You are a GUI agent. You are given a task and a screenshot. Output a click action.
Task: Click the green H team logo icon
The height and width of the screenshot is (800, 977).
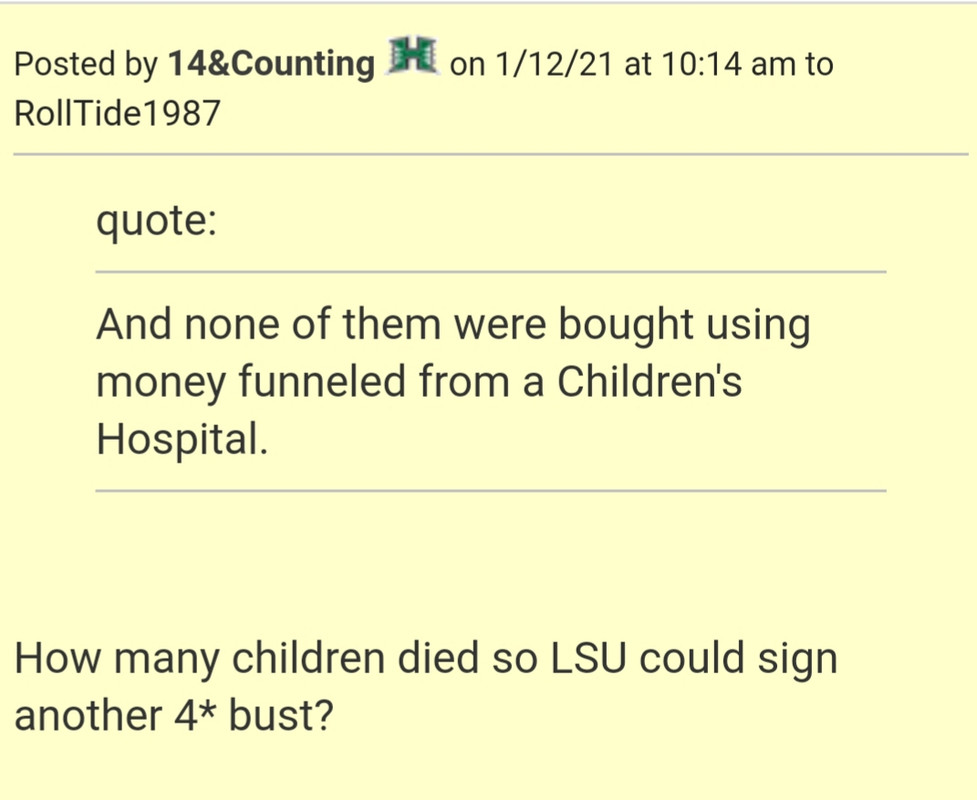pos(412,55)
